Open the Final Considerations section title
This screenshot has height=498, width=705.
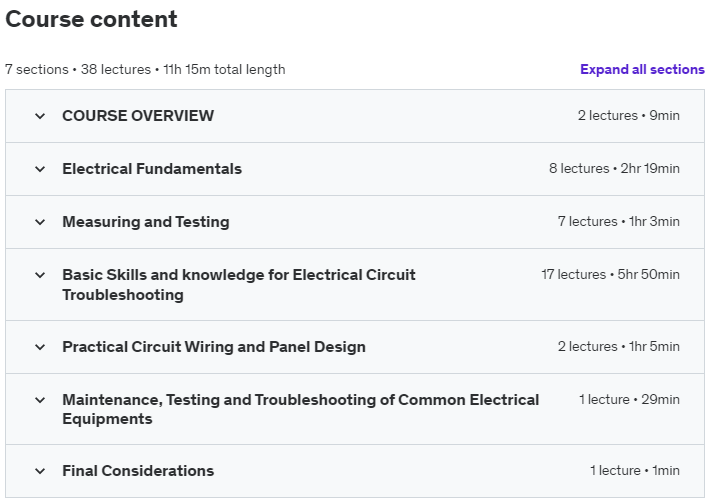pos(138,471)
